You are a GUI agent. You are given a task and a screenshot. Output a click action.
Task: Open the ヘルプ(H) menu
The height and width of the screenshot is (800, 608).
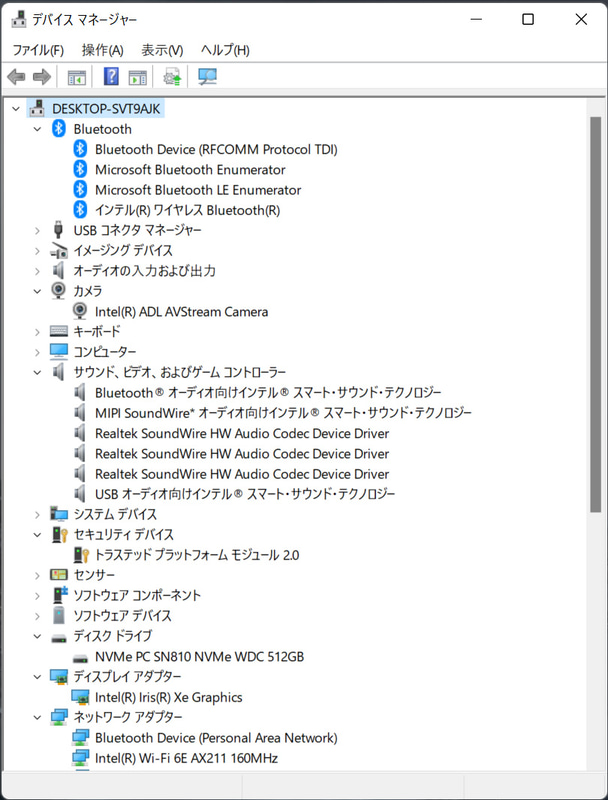coord(225,50)
